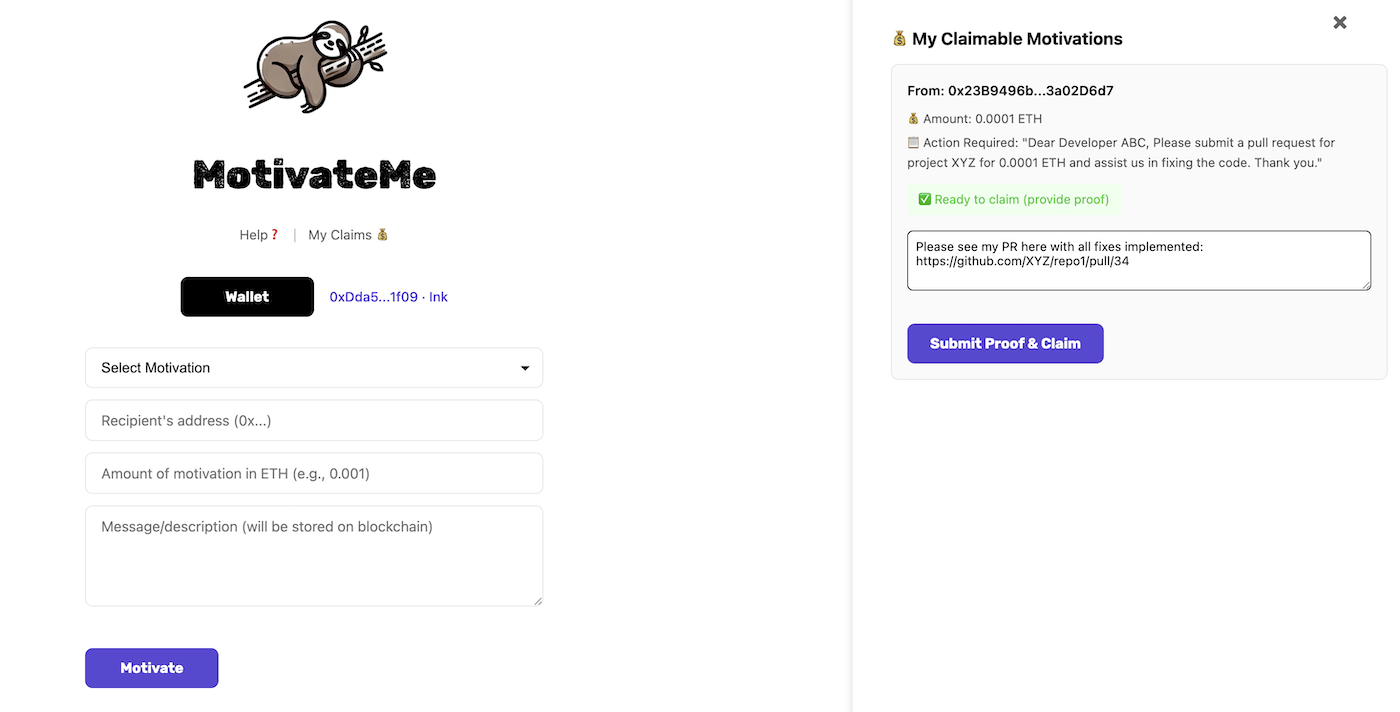Click the green checkmark in Ready to claim

924,199
